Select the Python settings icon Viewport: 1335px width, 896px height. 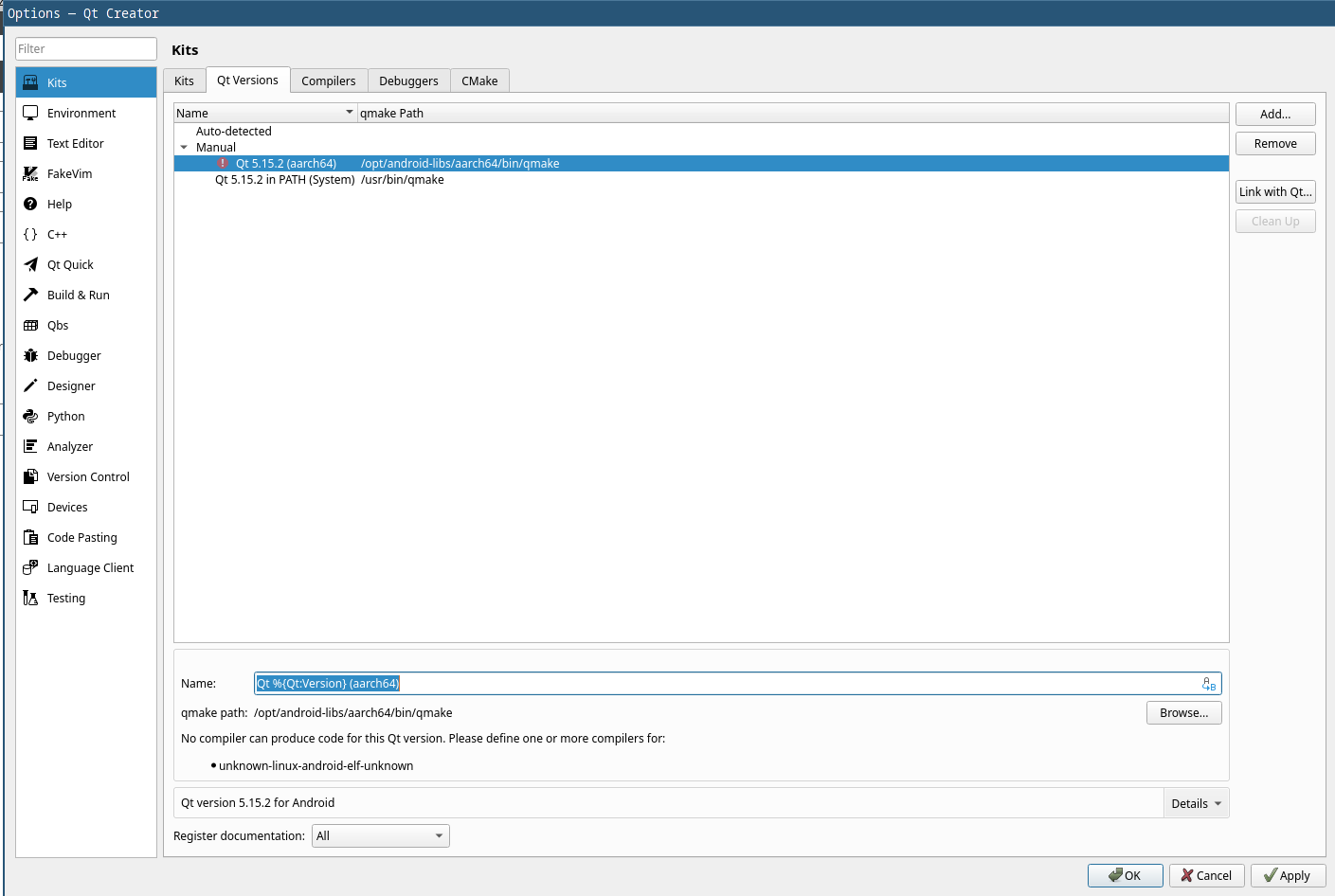(x=30, y=416)
